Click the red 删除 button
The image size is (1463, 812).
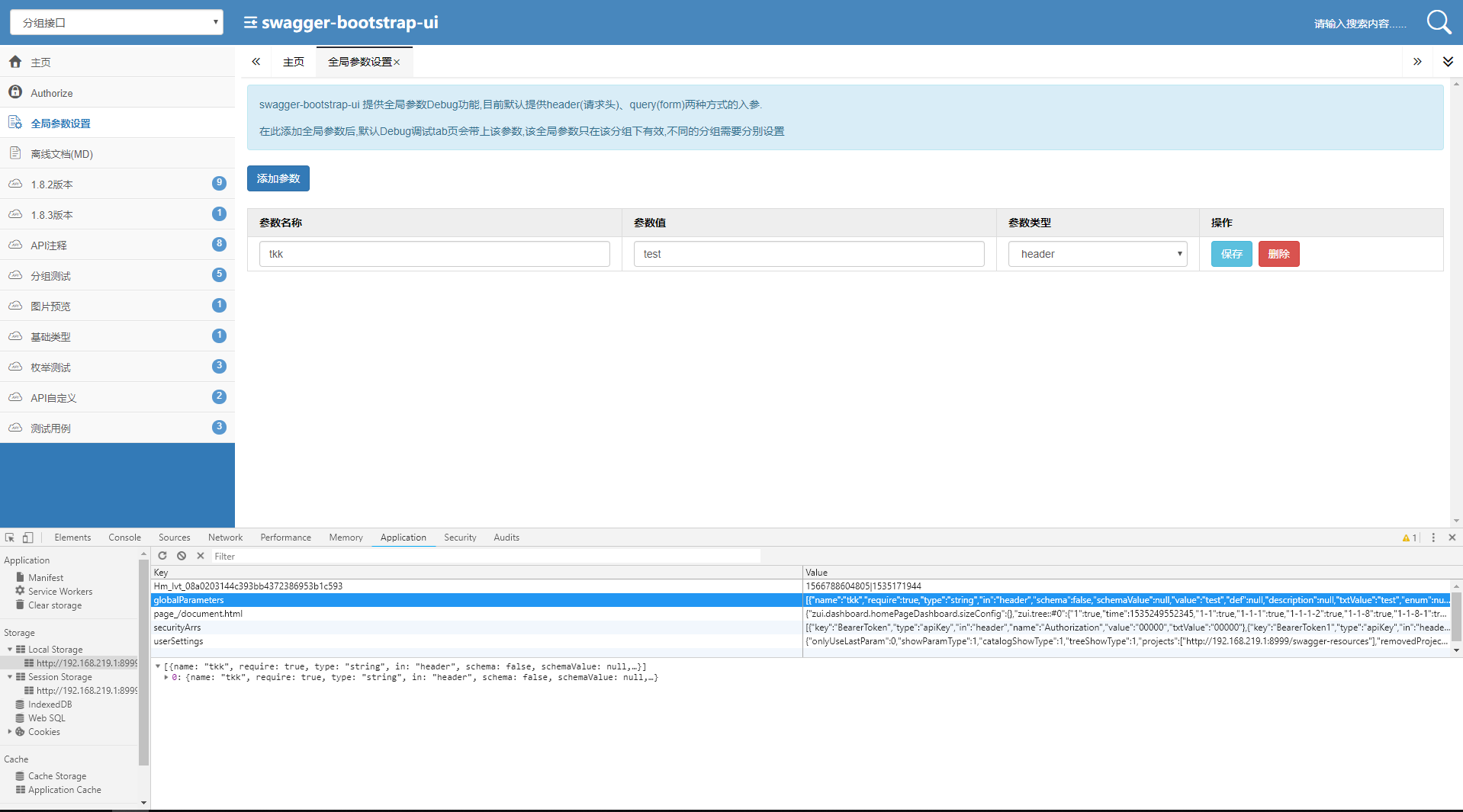[x=1278, y=254]
